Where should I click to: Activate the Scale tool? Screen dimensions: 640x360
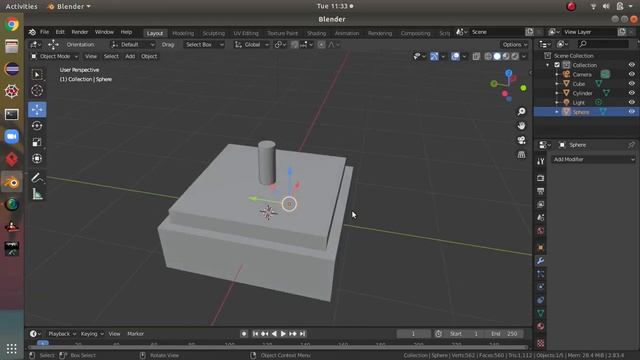(x=37, y=142)
